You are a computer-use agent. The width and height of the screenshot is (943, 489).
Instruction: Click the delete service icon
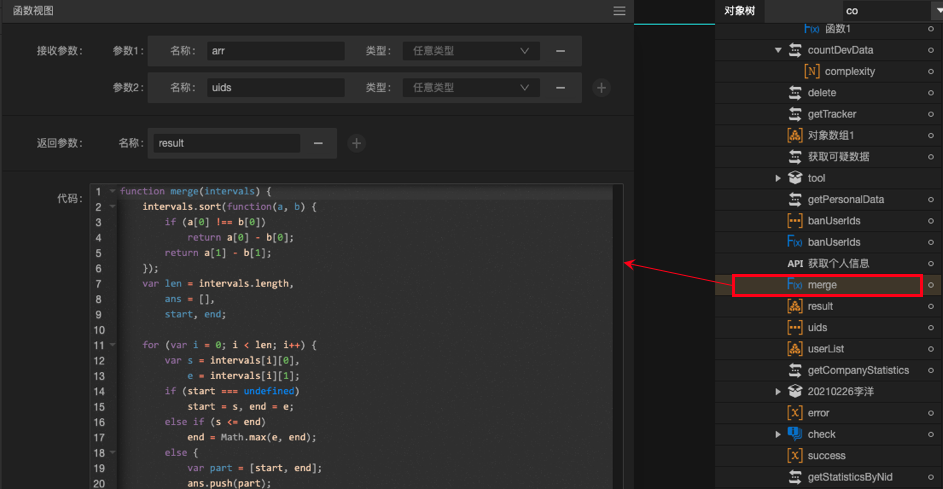[795, 93]
